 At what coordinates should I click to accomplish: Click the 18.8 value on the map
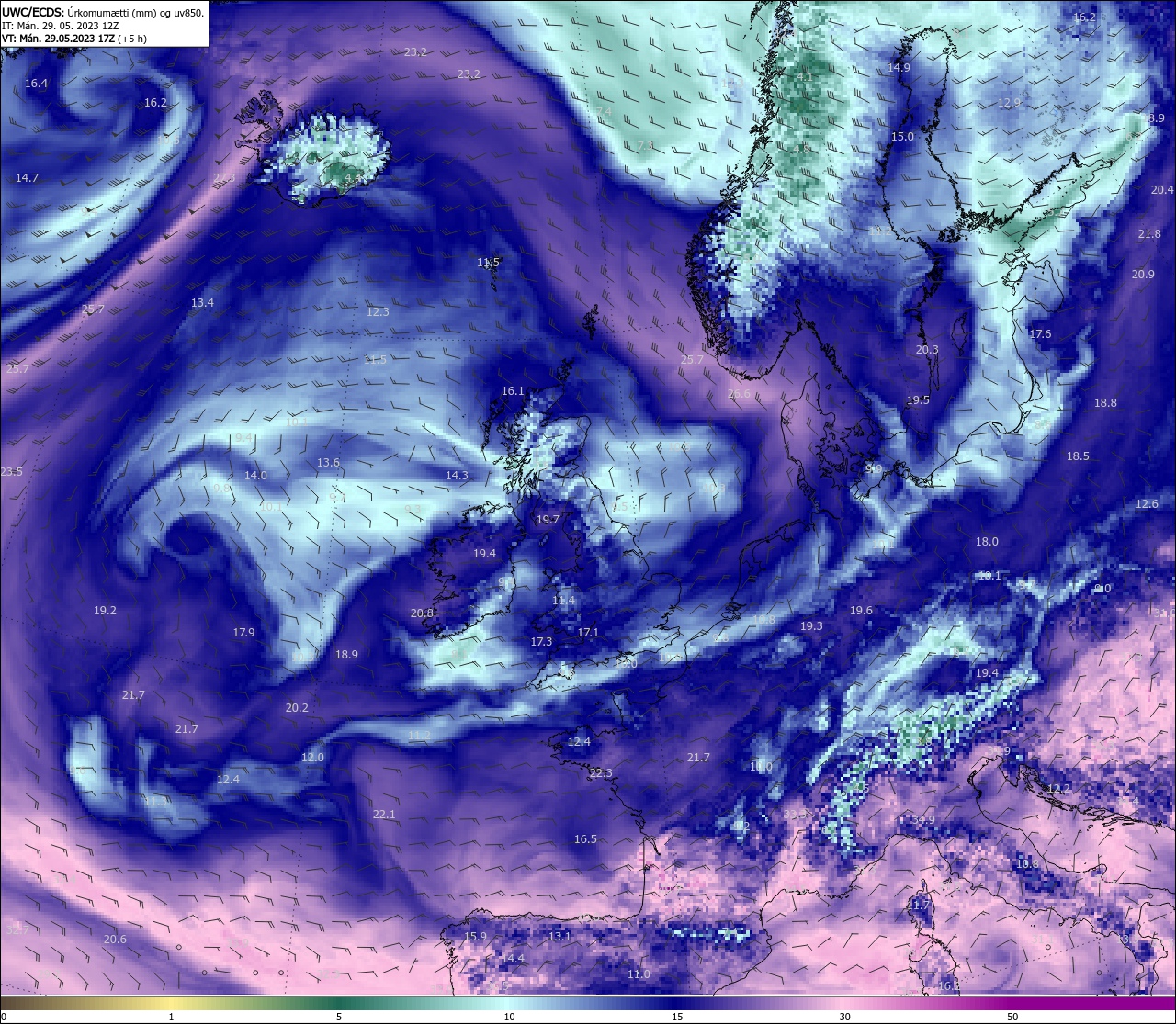tap(1105, 403)
